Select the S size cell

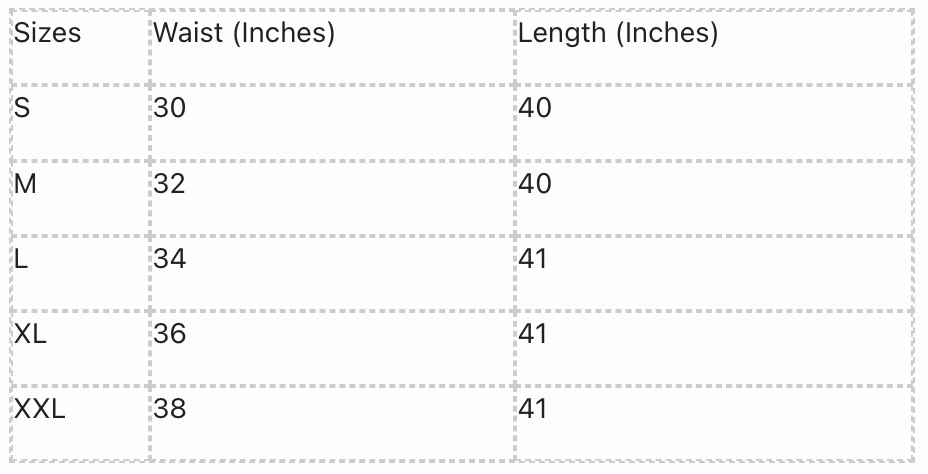coord(22,108)
